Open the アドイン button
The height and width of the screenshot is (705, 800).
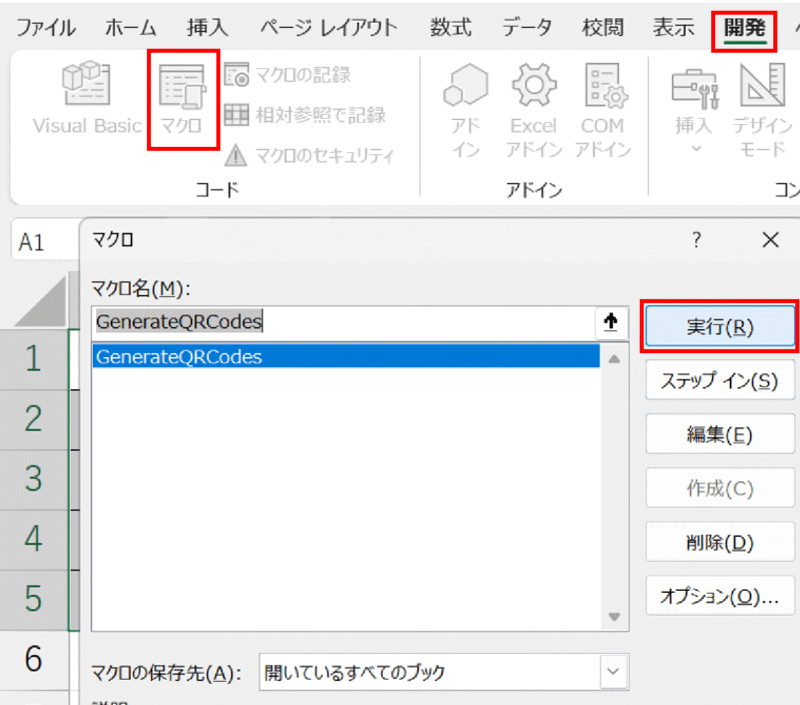coord(465,110)
